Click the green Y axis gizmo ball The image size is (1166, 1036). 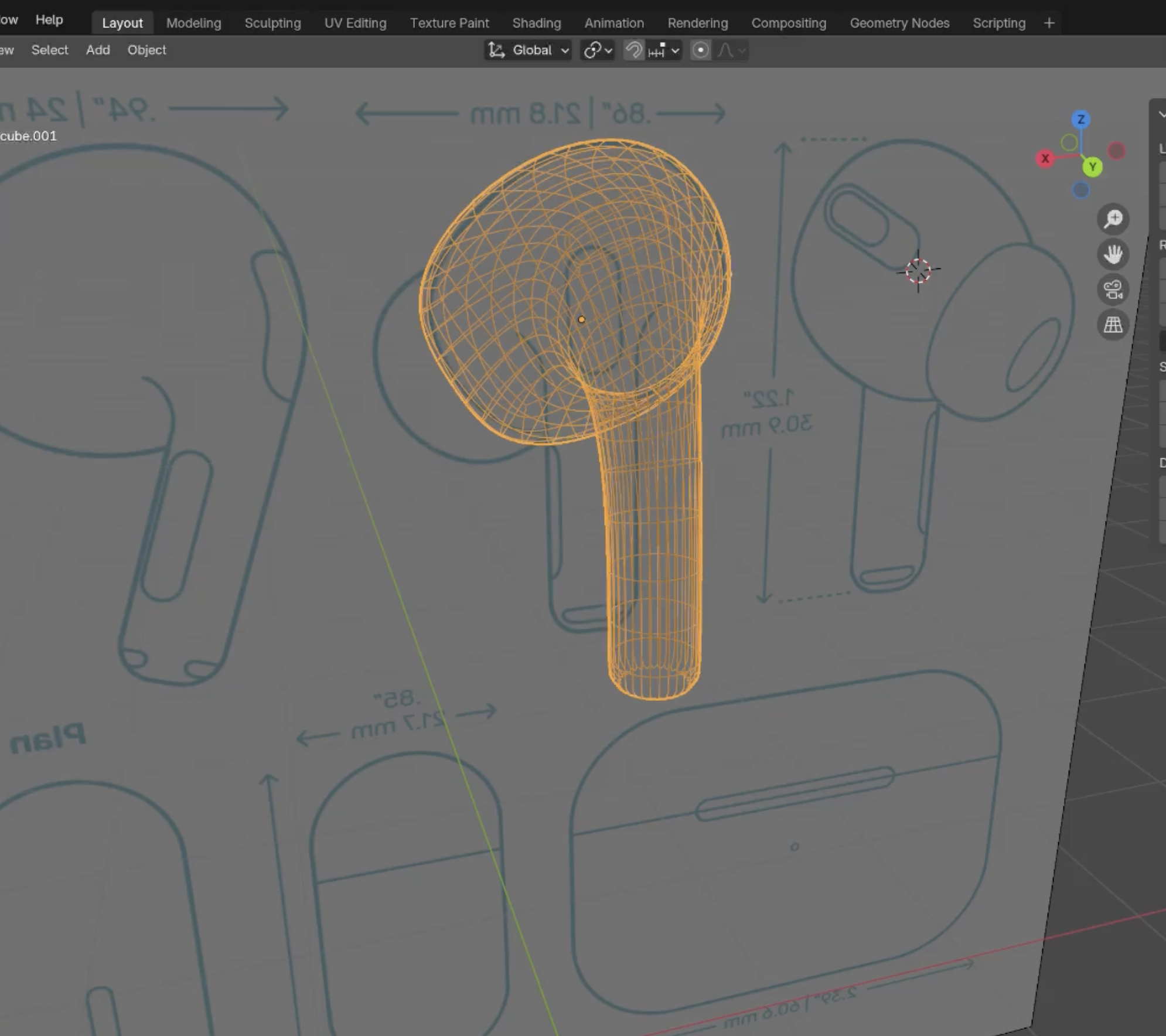(1092, 167)
